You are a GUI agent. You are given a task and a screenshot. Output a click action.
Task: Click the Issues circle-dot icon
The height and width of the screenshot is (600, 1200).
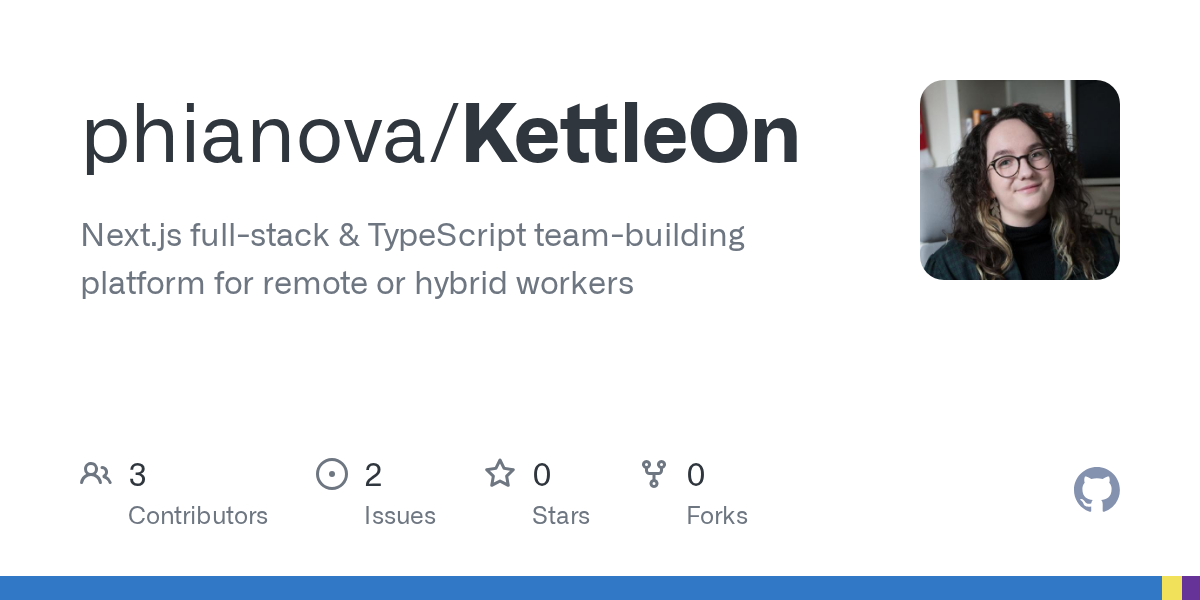point(332,474)
